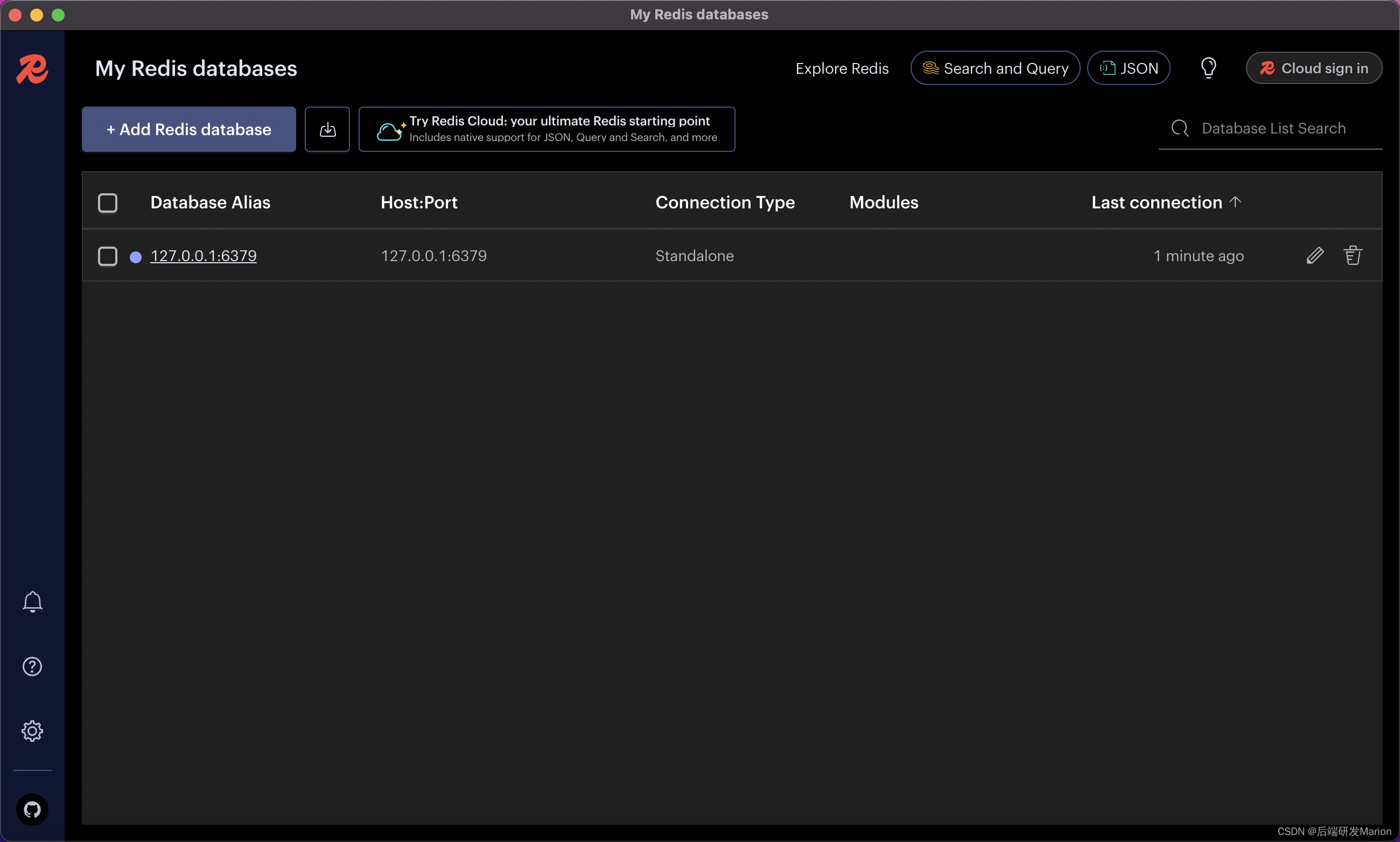Click the import database icon button
Image resolution: width=1400 pixels, height=842 pixels.
327,129
